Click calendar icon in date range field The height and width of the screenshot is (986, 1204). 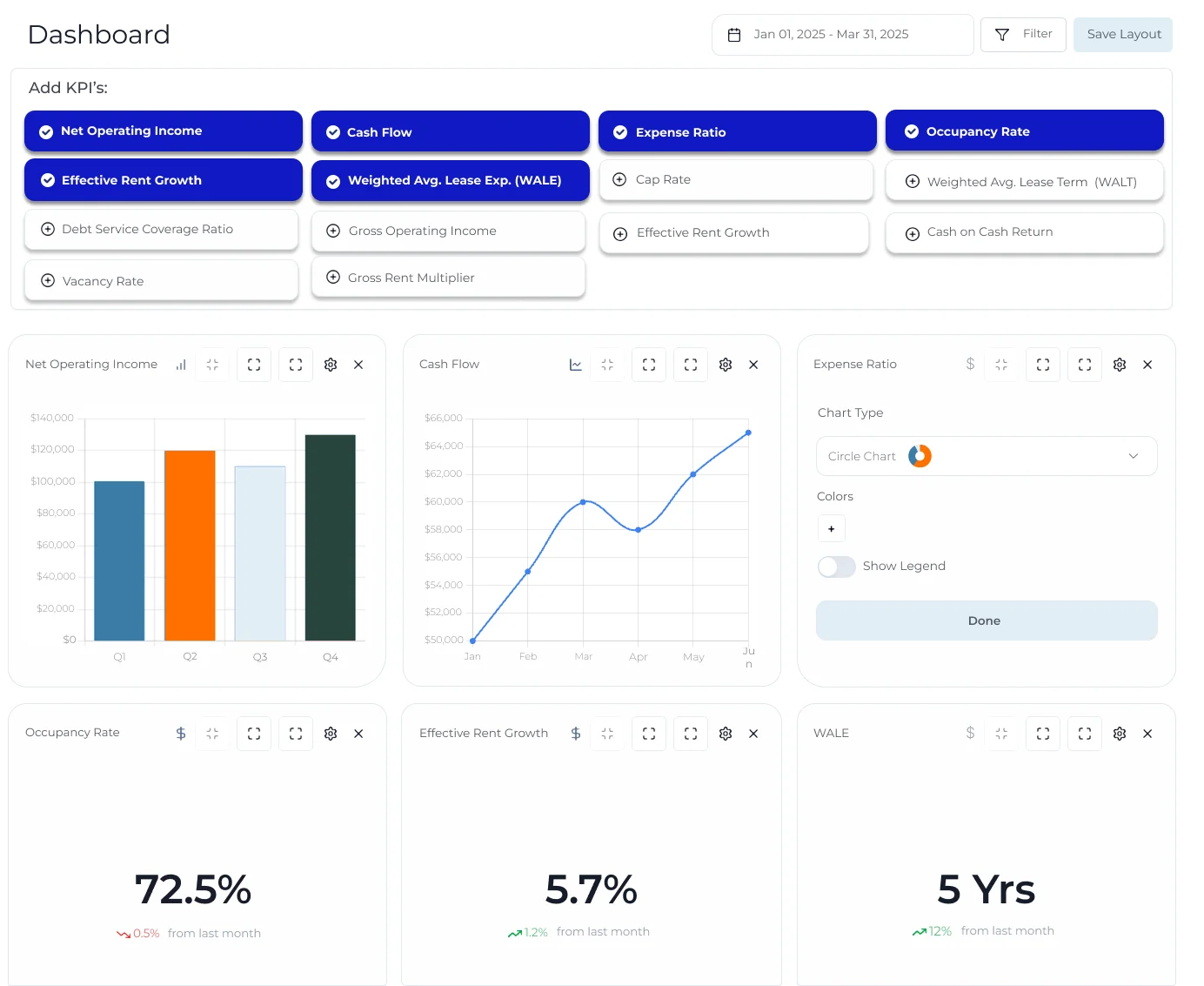(734, 35)
